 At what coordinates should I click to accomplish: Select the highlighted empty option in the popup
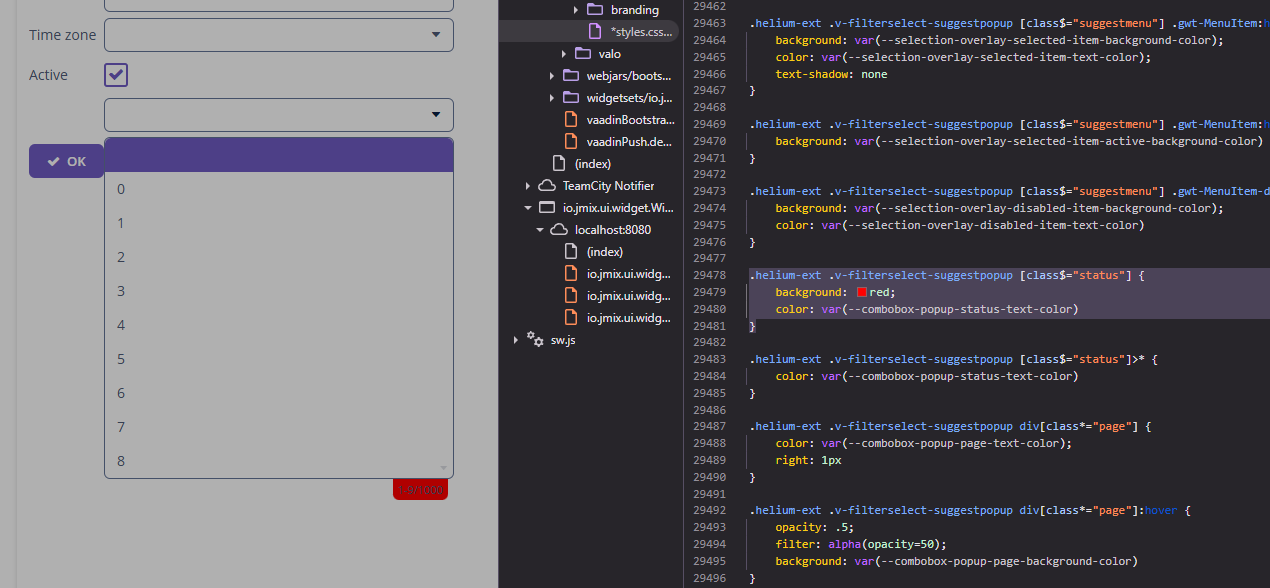point(279,155)
